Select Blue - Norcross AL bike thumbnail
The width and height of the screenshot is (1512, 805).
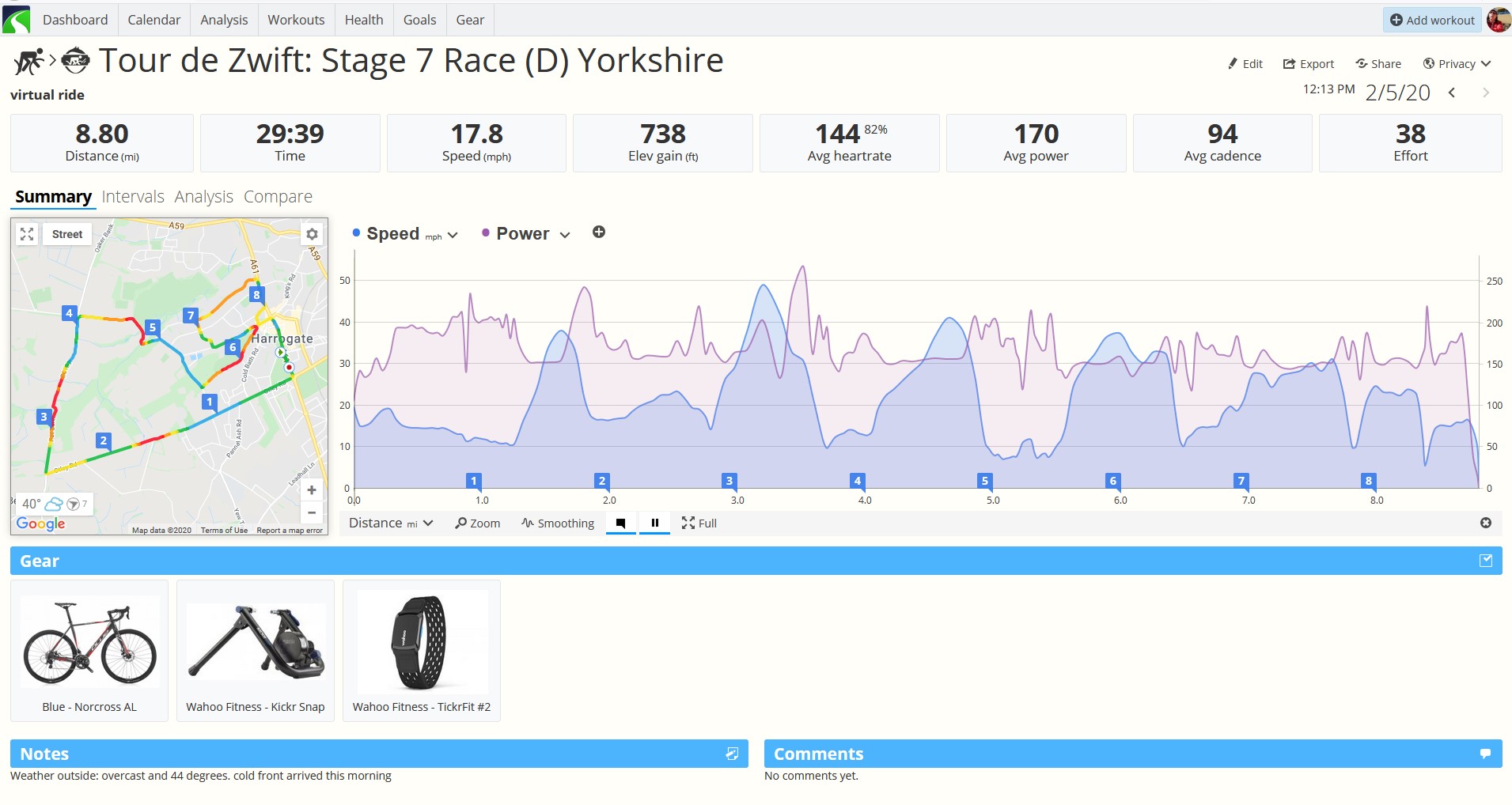tap(89, 651)
